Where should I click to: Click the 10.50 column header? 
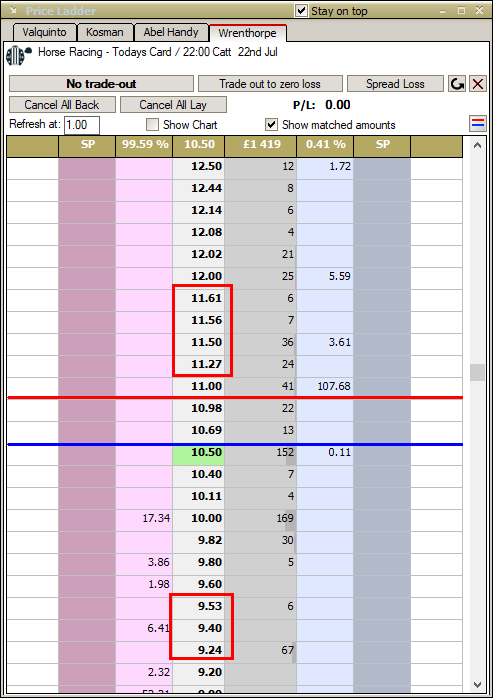tap(199, 145)
